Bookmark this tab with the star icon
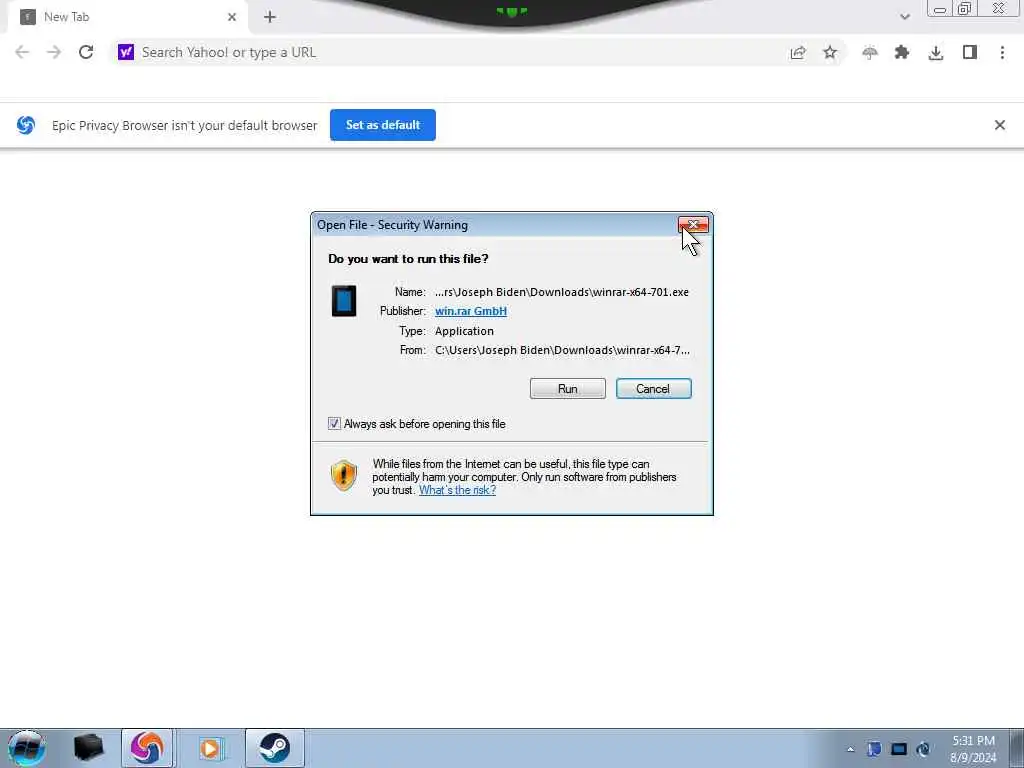Image resolution: width=1024 pixels, height=768 pixels. [829, 52]
